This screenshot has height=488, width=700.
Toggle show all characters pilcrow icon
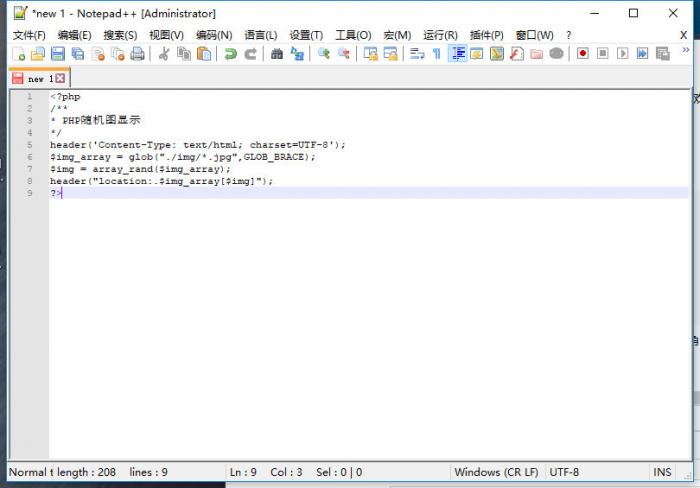click(x=436, y=54)
